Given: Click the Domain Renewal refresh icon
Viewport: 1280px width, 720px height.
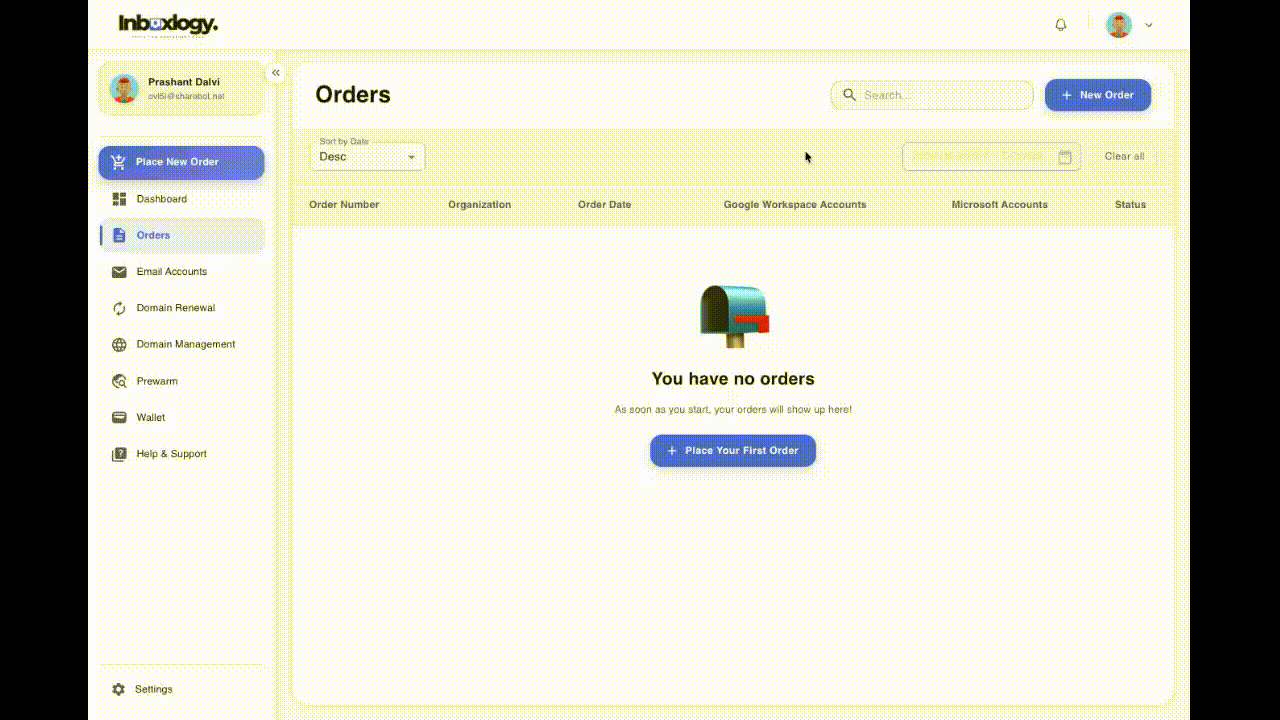Looking at the screenshot, I should point(119,308).
